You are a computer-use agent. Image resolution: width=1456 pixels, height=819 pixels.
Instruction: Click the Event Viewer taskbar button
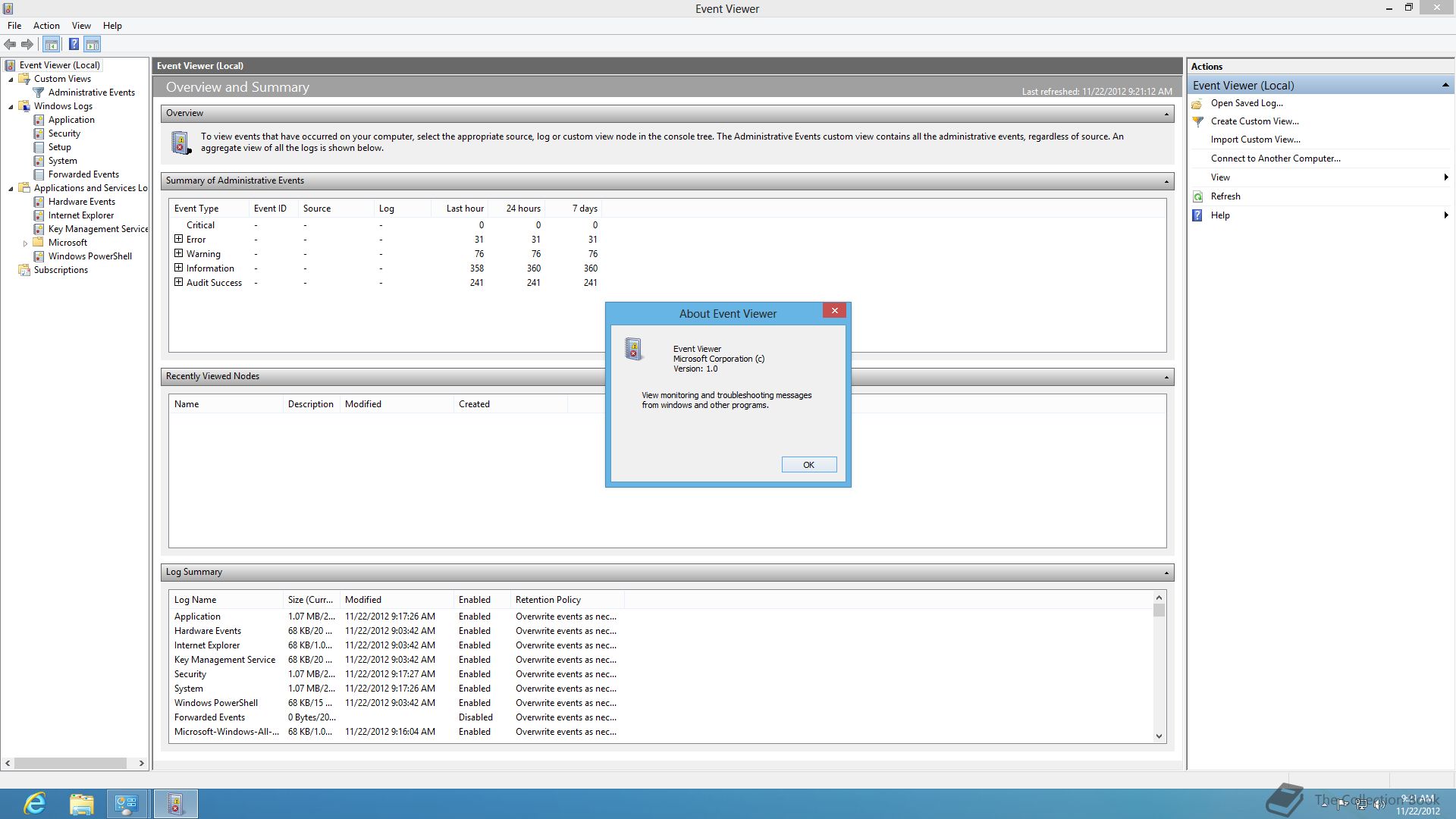pos(175,804)
